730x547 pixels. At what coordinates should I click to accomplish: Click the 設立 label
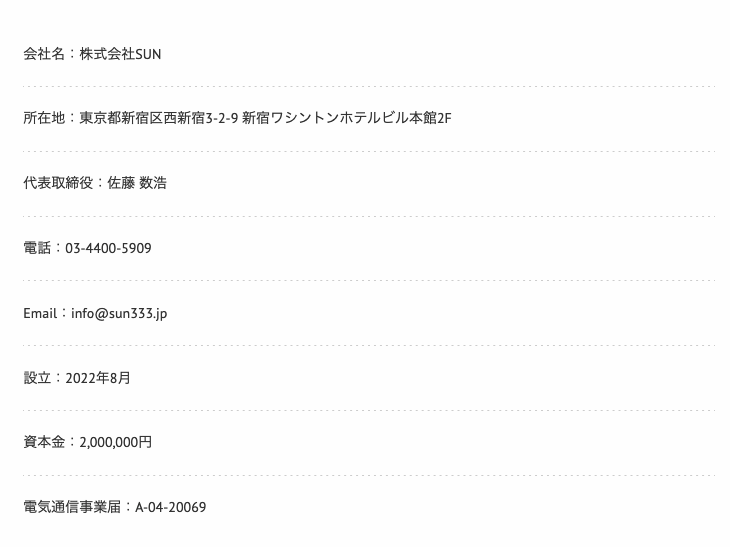coord(37,378)
